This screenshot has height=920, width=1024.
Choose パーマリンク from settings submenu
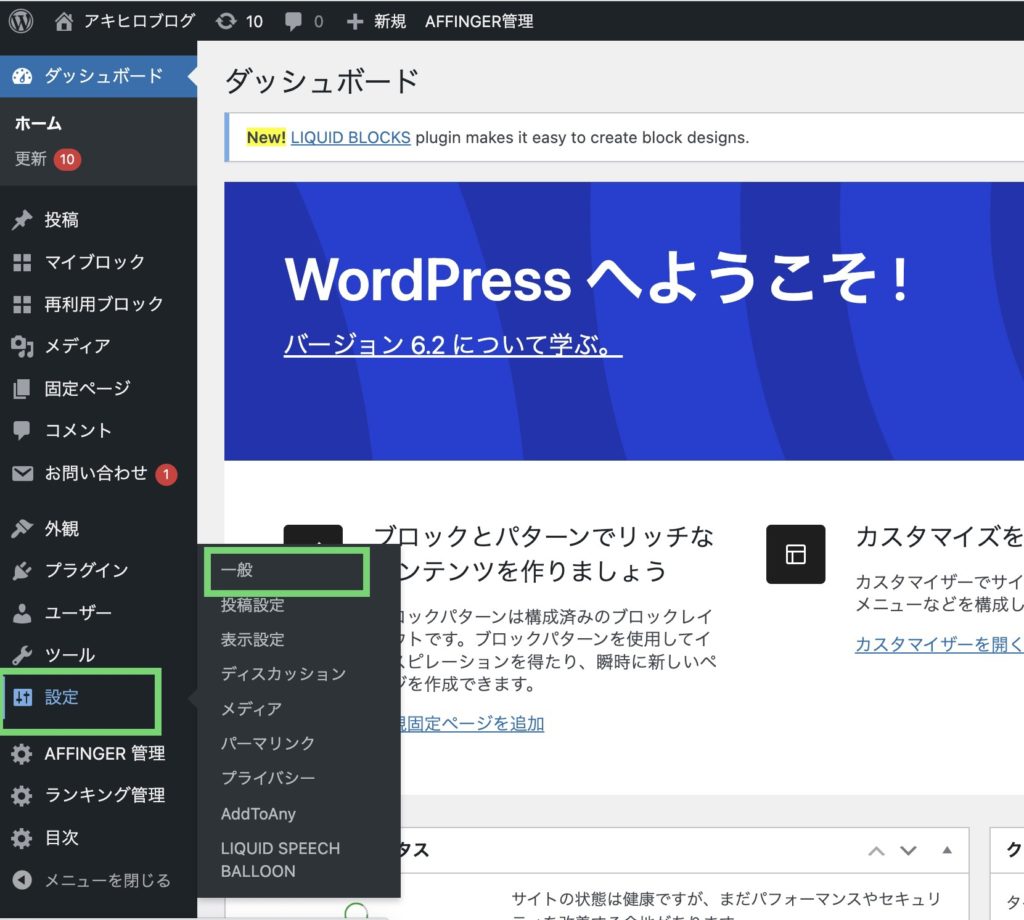(268, 743)
